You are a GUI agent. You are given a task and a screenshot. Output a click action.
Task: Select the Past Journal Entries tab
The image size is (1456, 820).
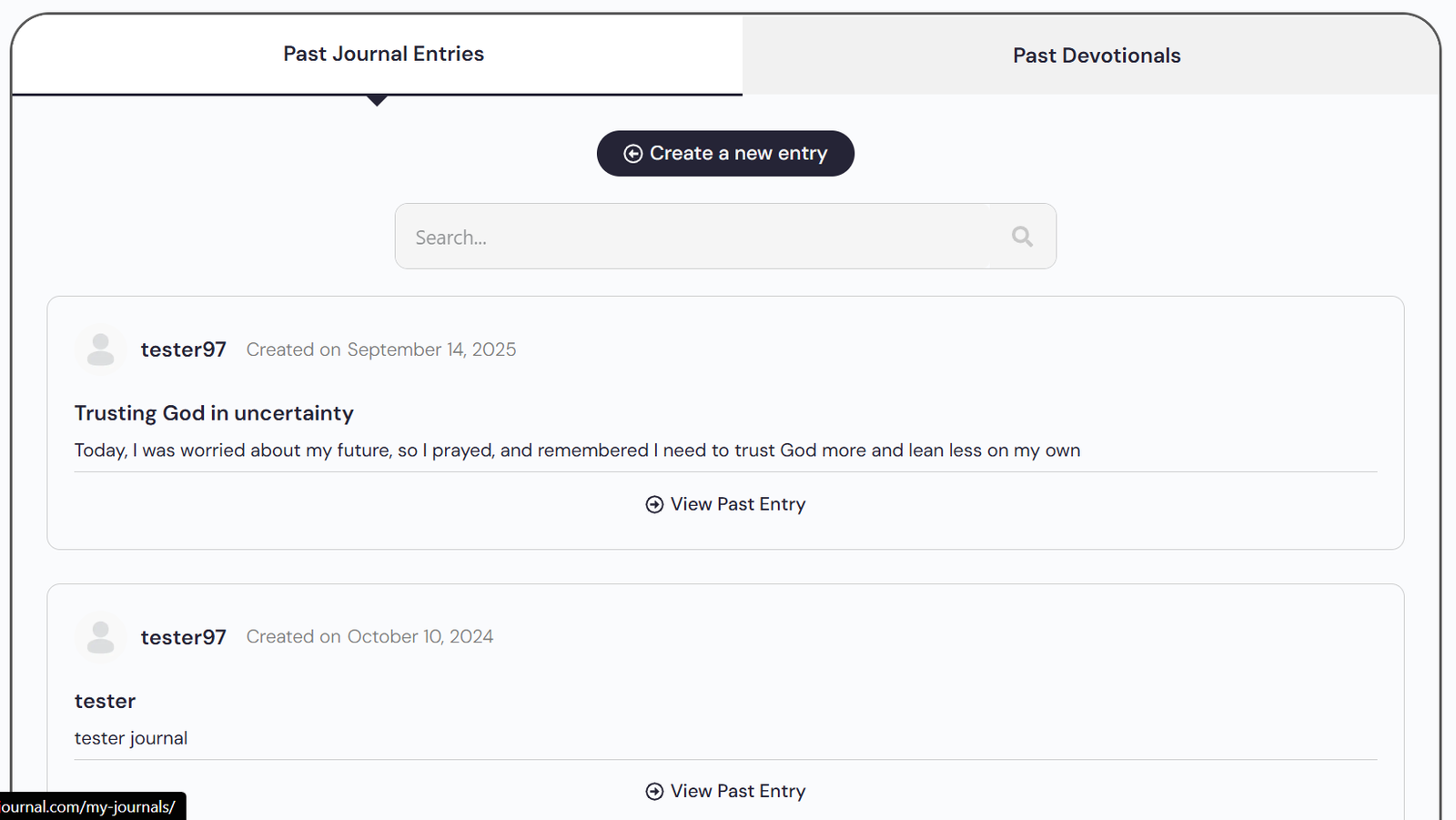(x=383, y=54)
